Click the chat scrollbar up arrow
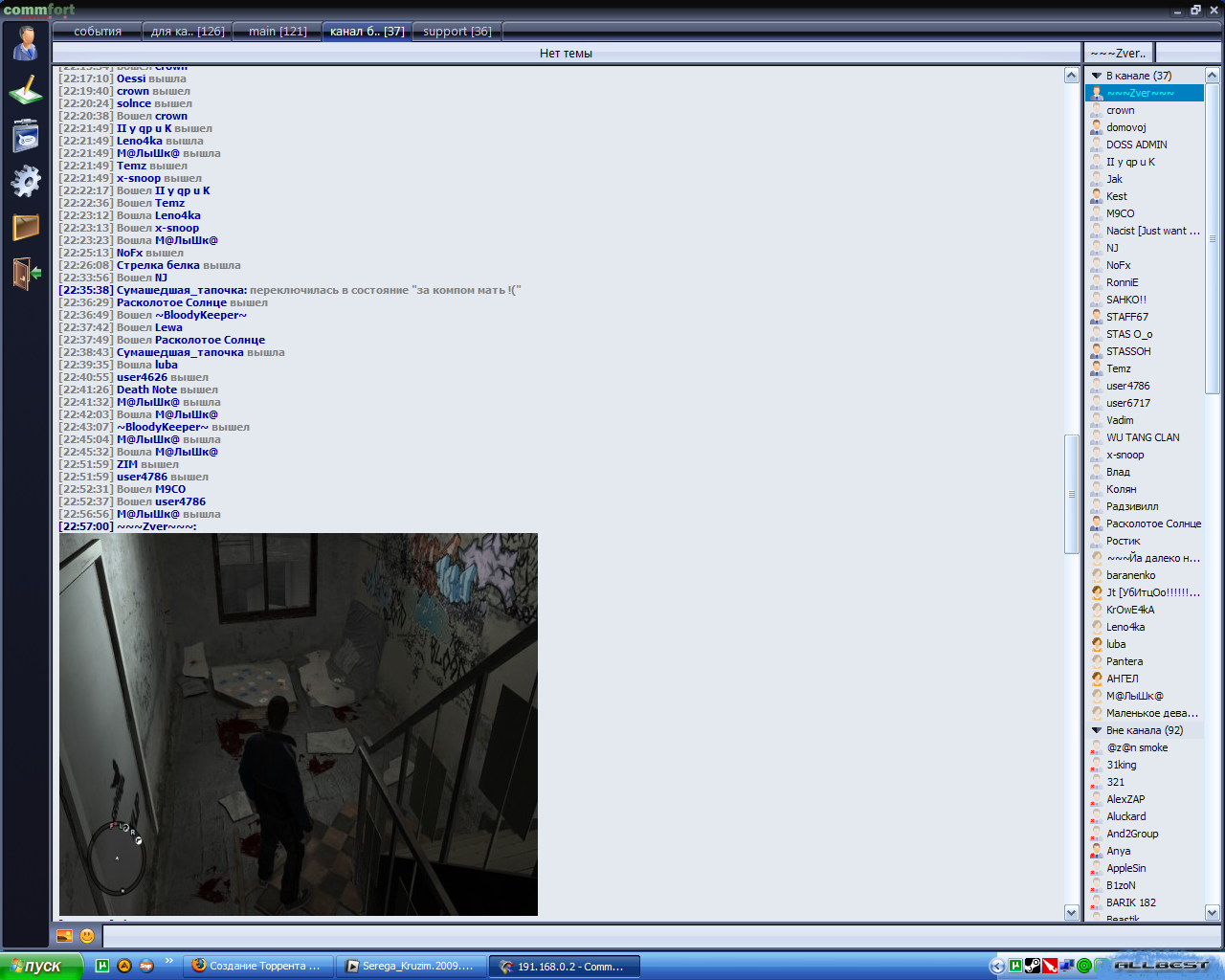The height and width of the screenshot is (980, 1225). coord(1072,75)
